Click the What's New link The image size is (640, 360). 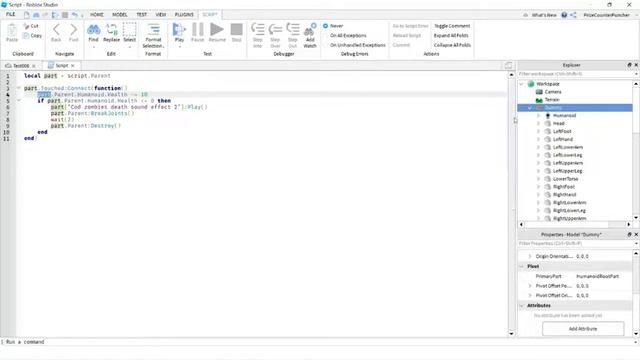(544, 15)
